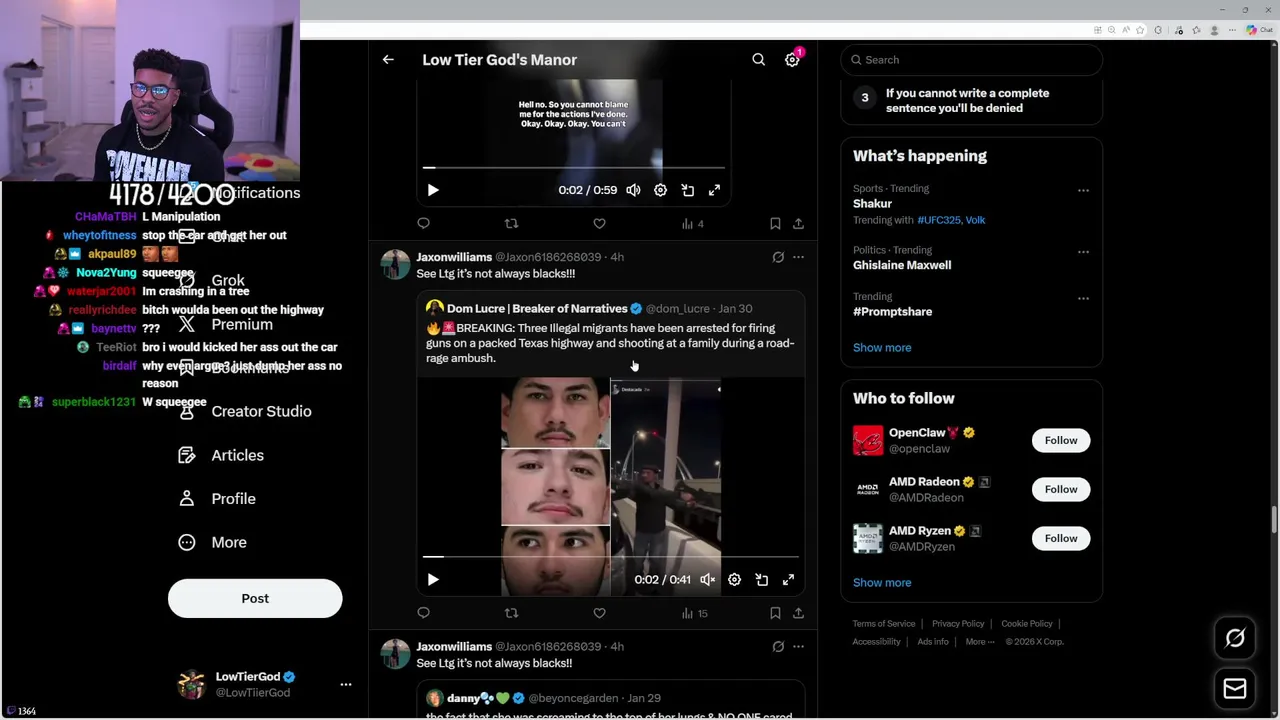This screenshot has height=720, width=1280.
Task: Open the AMD Radeon profile avatar
Action: (x=868, y=489)
